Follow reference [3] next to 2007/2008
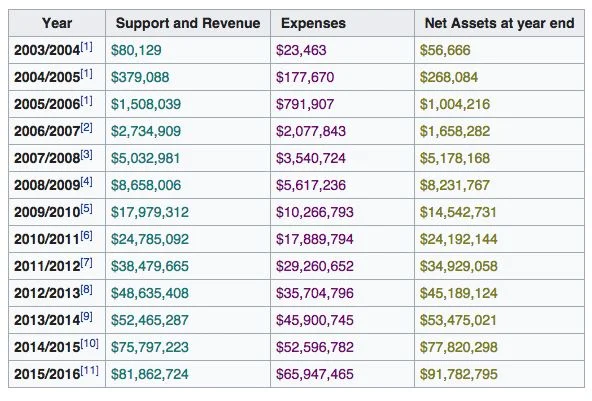 click(x=86, y=155)
